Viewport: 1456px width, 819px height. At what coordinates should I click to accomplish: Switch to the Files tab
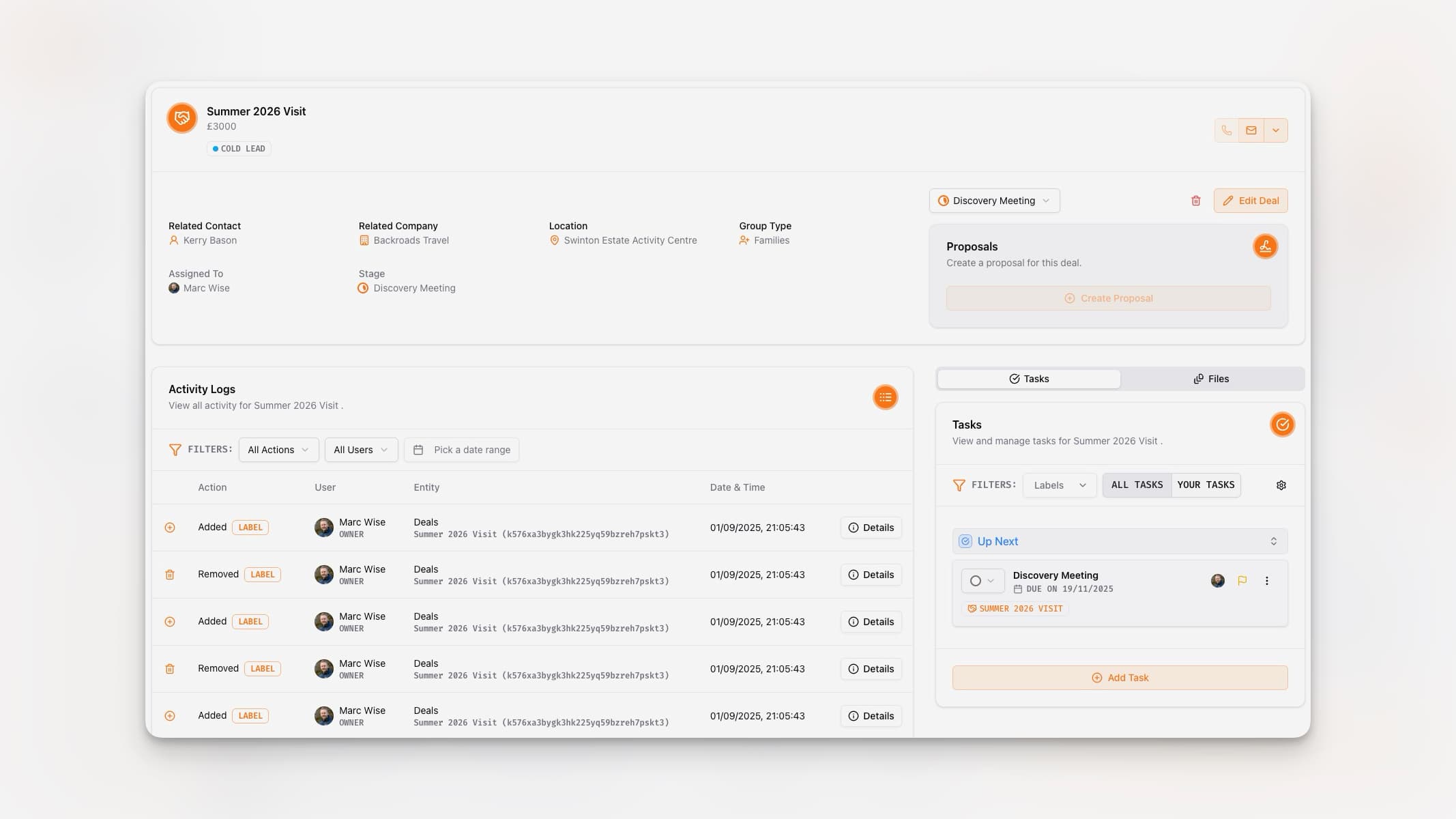click(1211, 379)
